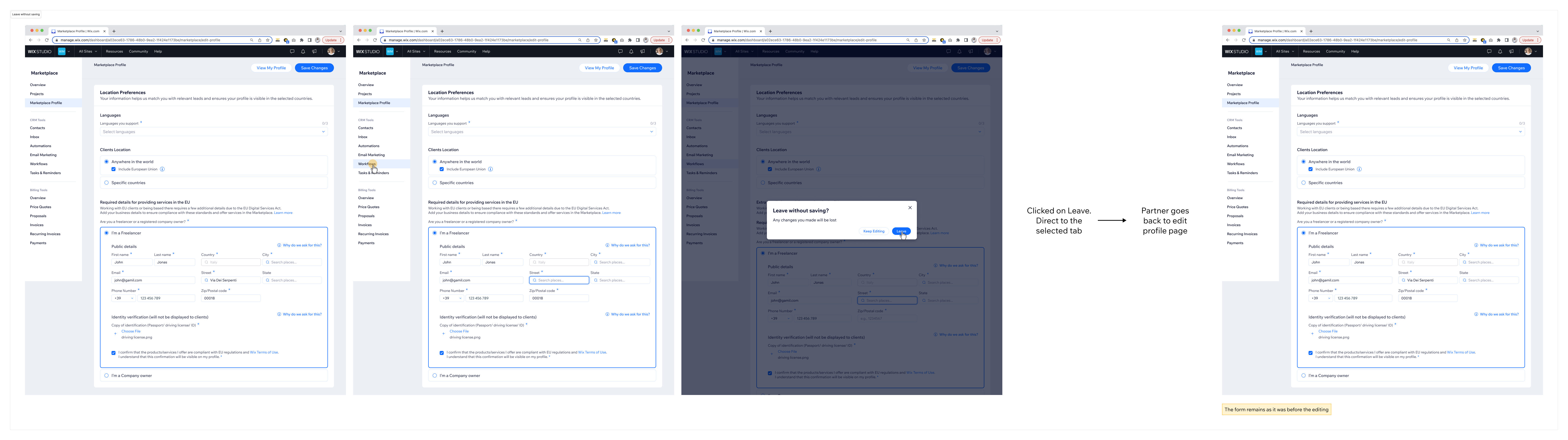Viewport: 1568px width, 440px height.
Task: Uncheck Include European Union in the first window
Action: [113, 169]
